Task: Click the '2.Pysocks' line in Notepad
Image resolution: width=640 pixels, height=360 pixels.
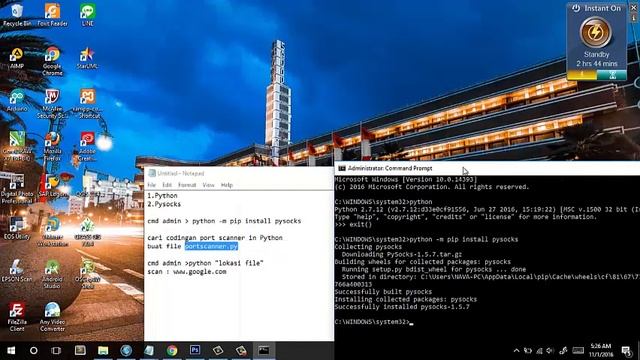Action: click(x=164, y=204)
